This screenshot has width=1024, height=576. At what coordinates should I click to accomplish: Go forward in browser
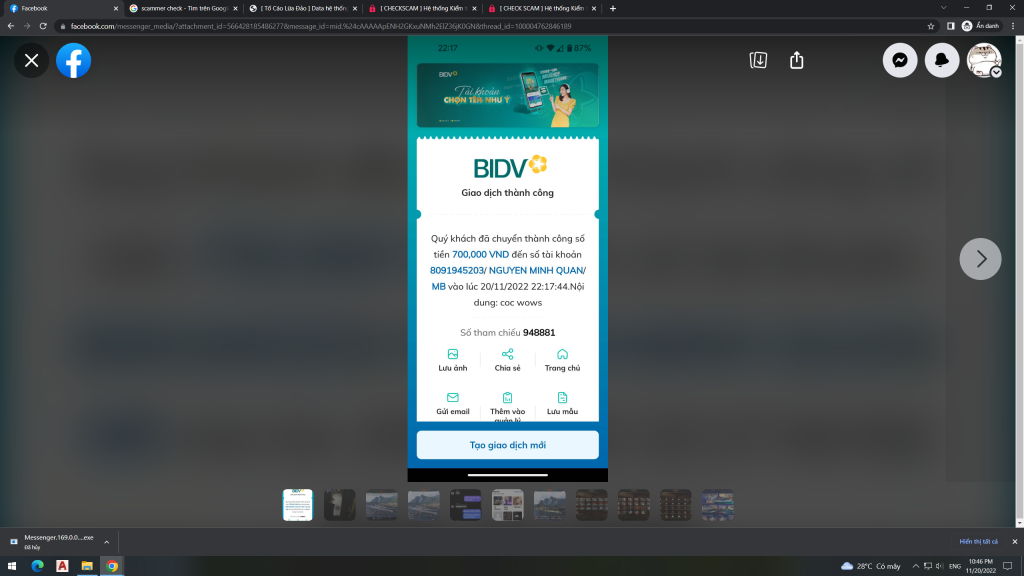click(x=27, y=26)
